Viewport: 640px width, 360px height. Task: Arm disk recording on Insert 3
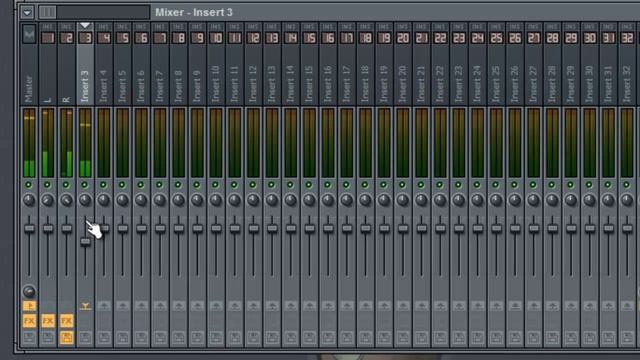tap(85, 337)
